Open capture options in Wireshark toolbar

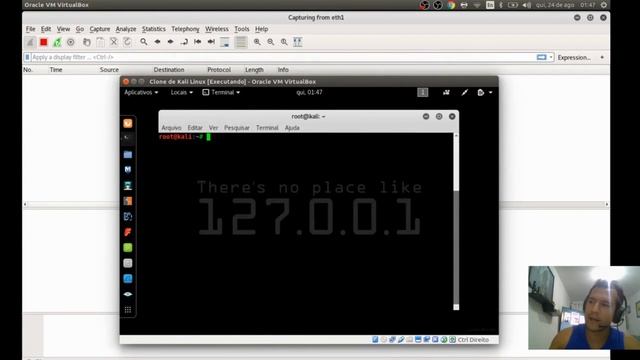click(x=71, y=42)
